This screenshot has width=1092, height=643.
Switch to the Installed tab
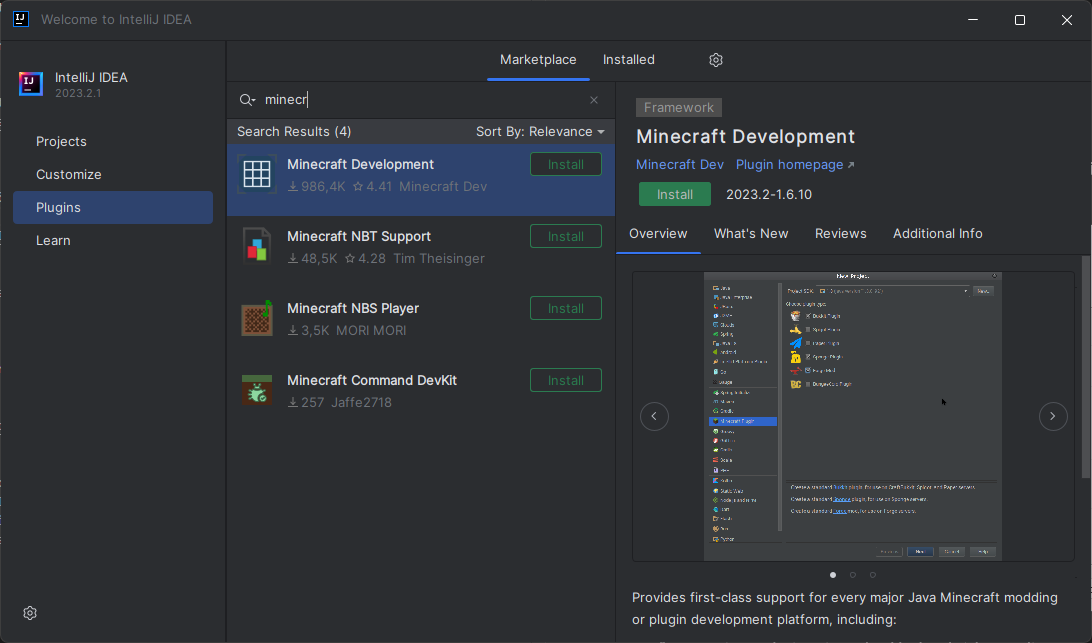point(628,60)
